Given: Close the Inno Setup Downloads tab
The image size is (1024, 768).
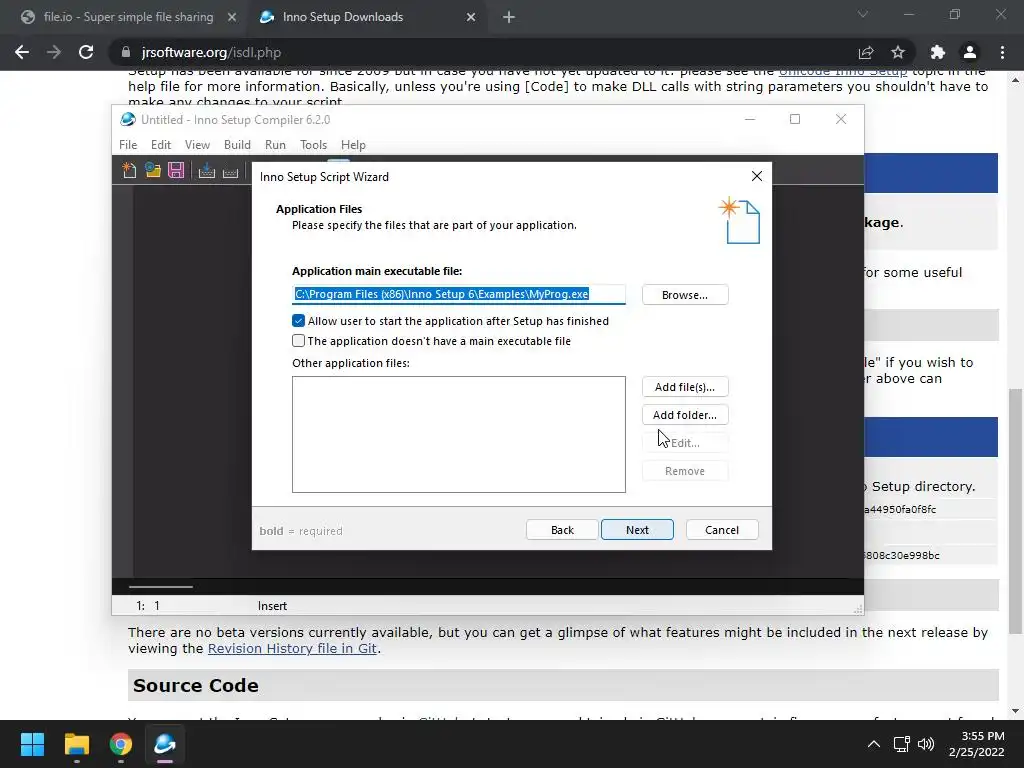Looking at the screenshot, I should (x=471, y=17).
